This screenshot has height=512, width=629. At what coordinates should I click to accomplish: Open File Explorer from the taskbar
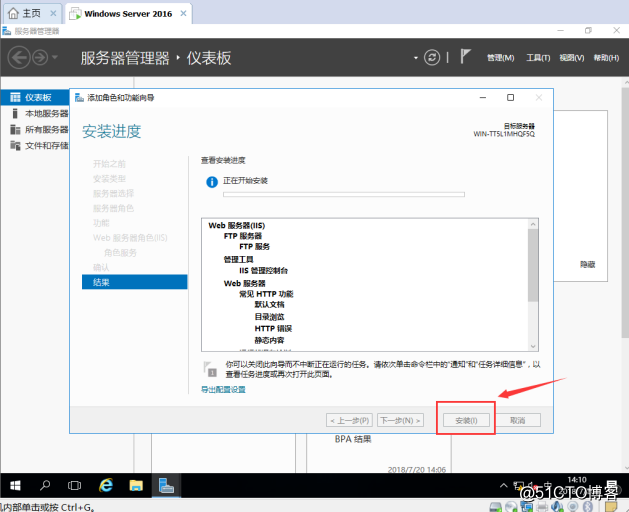pyautogui.click(x=136, y=486)
